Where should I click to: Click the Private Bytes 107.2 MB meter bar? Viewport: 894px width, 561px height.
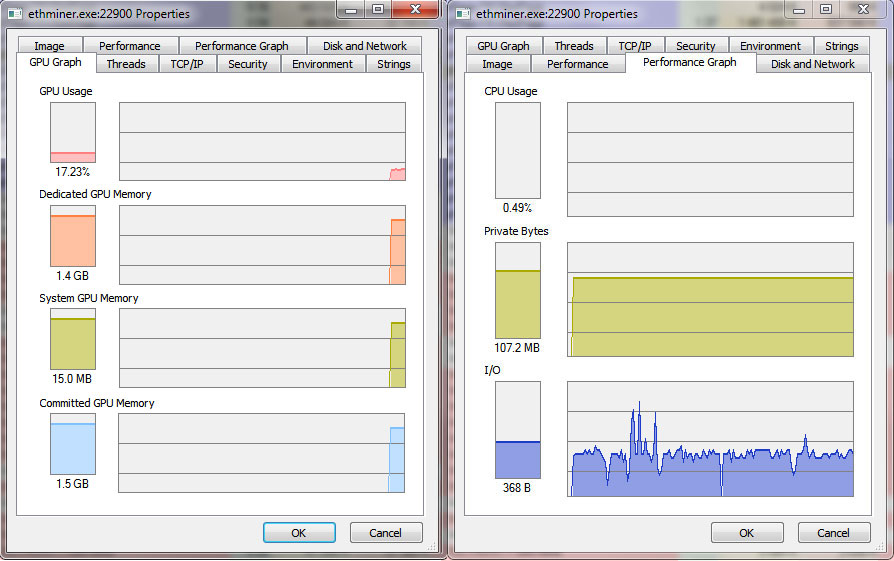(518, 291)
